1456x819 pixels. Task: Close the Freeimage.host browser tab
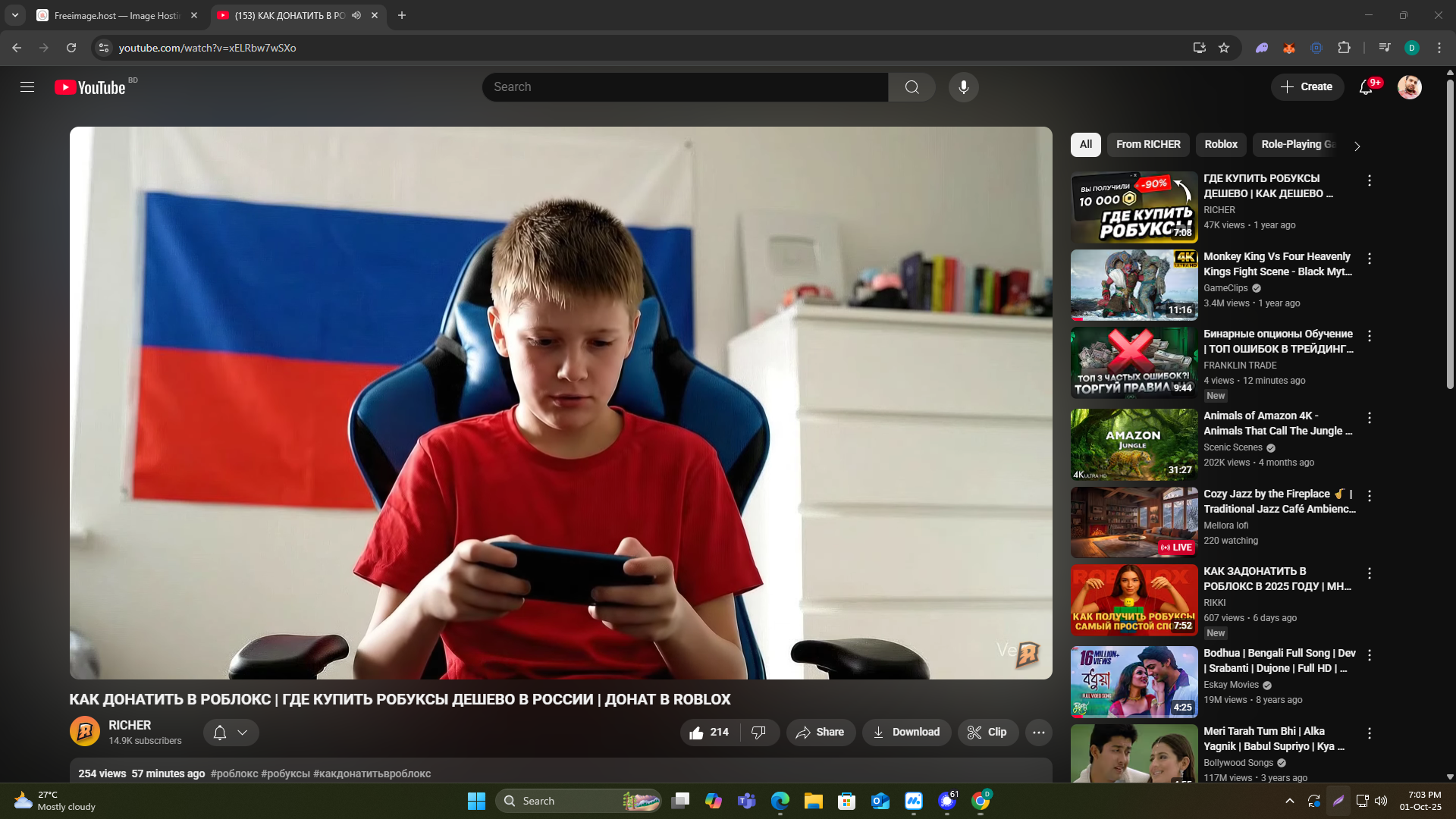(194, 15)
